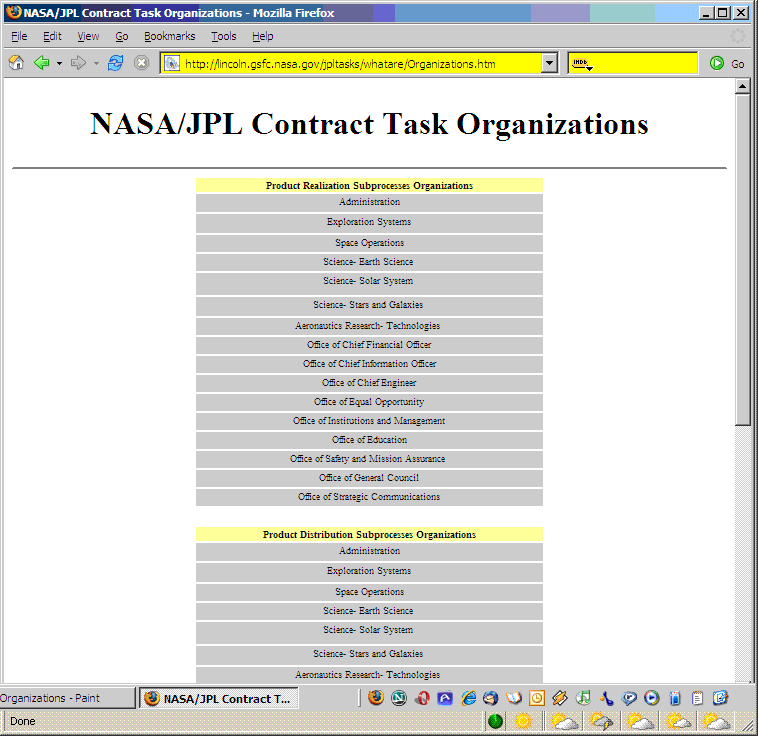Launch Opera from quick launch bar
This screenshot has height=736, width=758.
[x=422, y=698]
